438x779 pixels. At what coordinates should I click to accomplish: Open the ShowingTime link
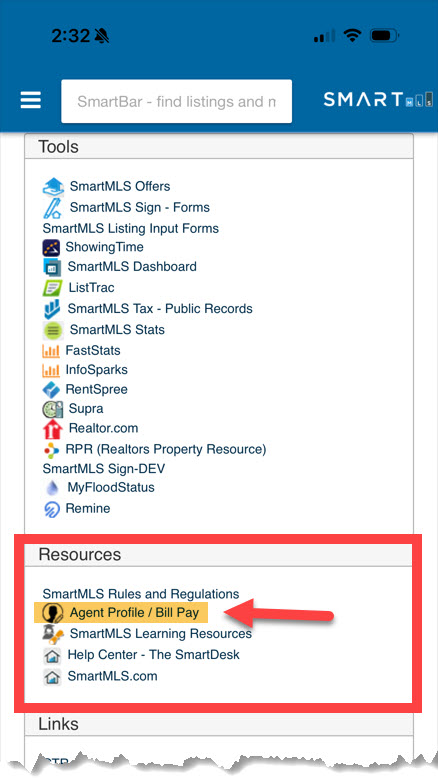coord(104,247)
